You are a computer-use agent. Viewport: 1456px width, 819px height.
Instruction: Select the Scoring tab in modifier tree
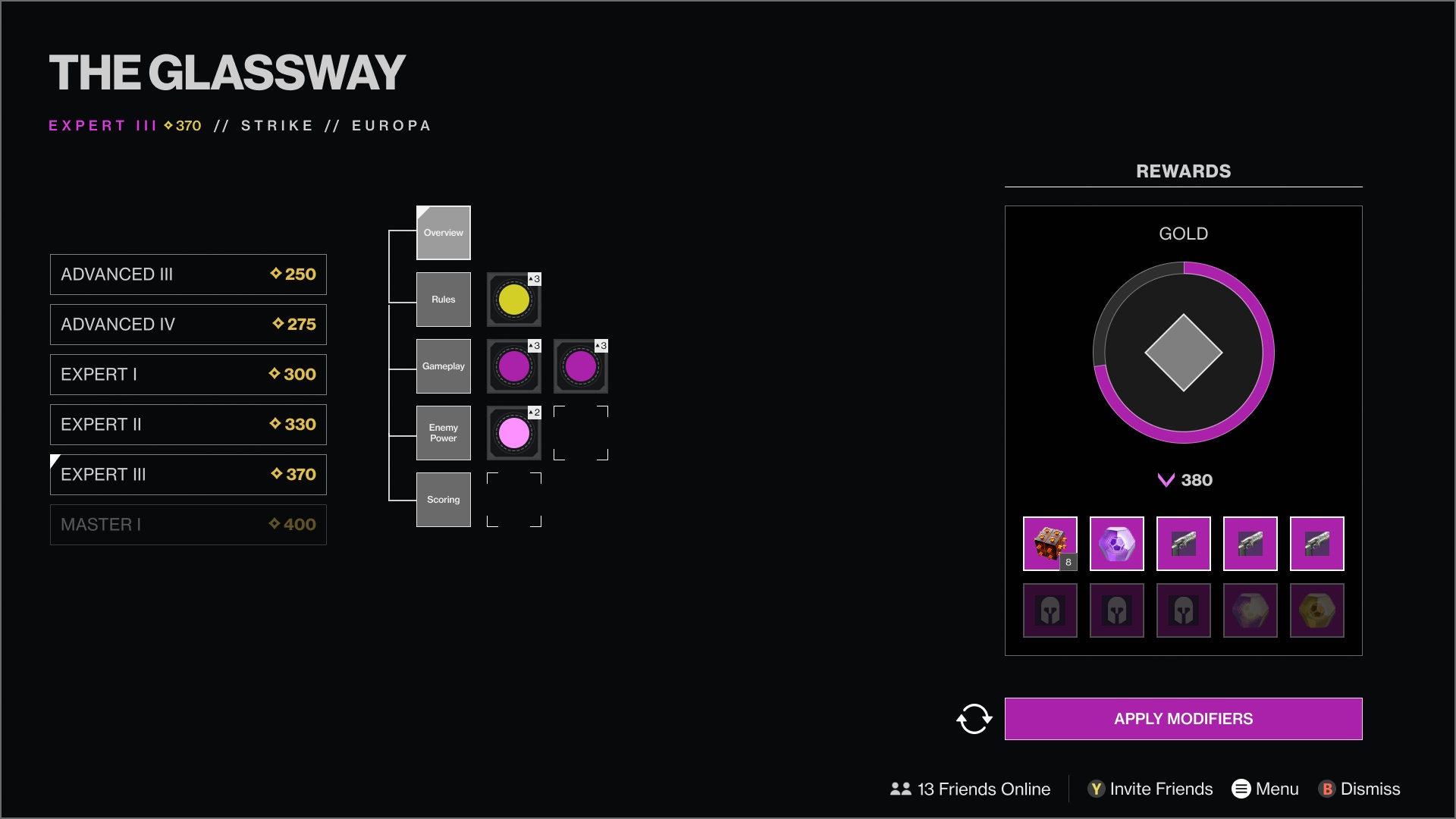[x=442, y=499]
